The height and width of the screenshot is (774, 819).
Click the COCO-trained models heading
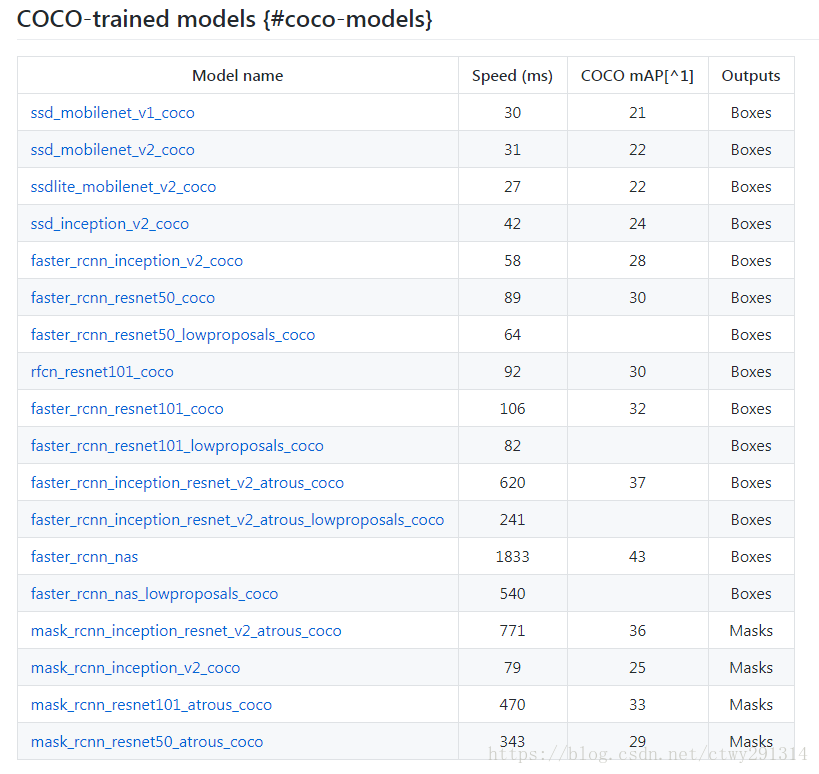(225, 19)
